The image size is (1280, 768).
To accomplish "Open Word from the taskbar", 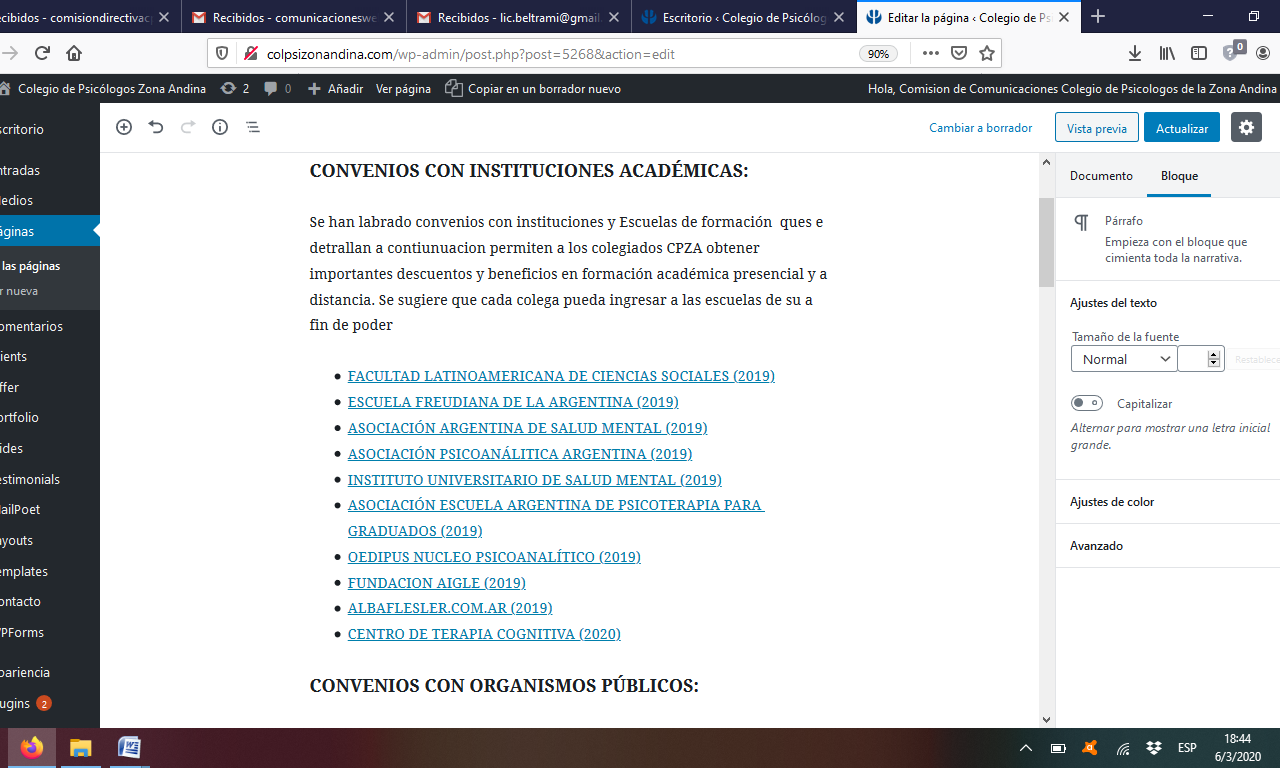I will click(129, 748).
